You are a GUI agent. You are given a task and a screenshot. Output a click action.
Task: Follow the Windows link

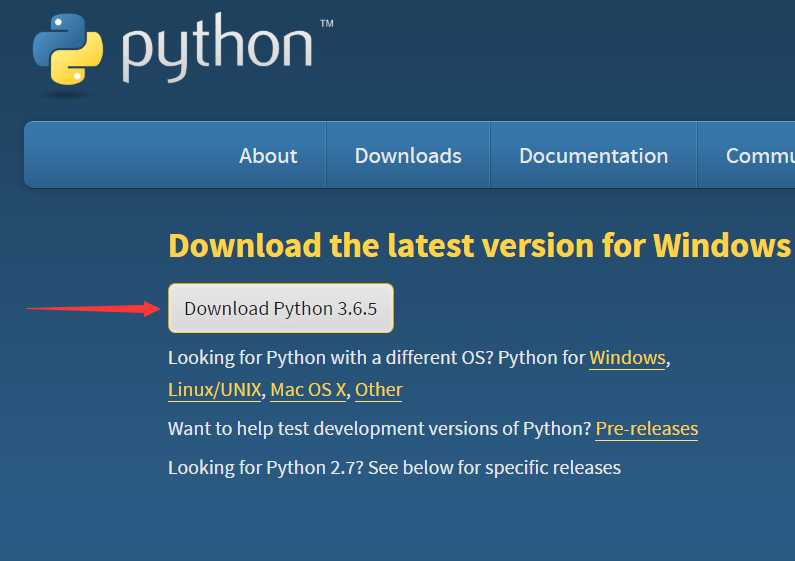pos(627,358)
